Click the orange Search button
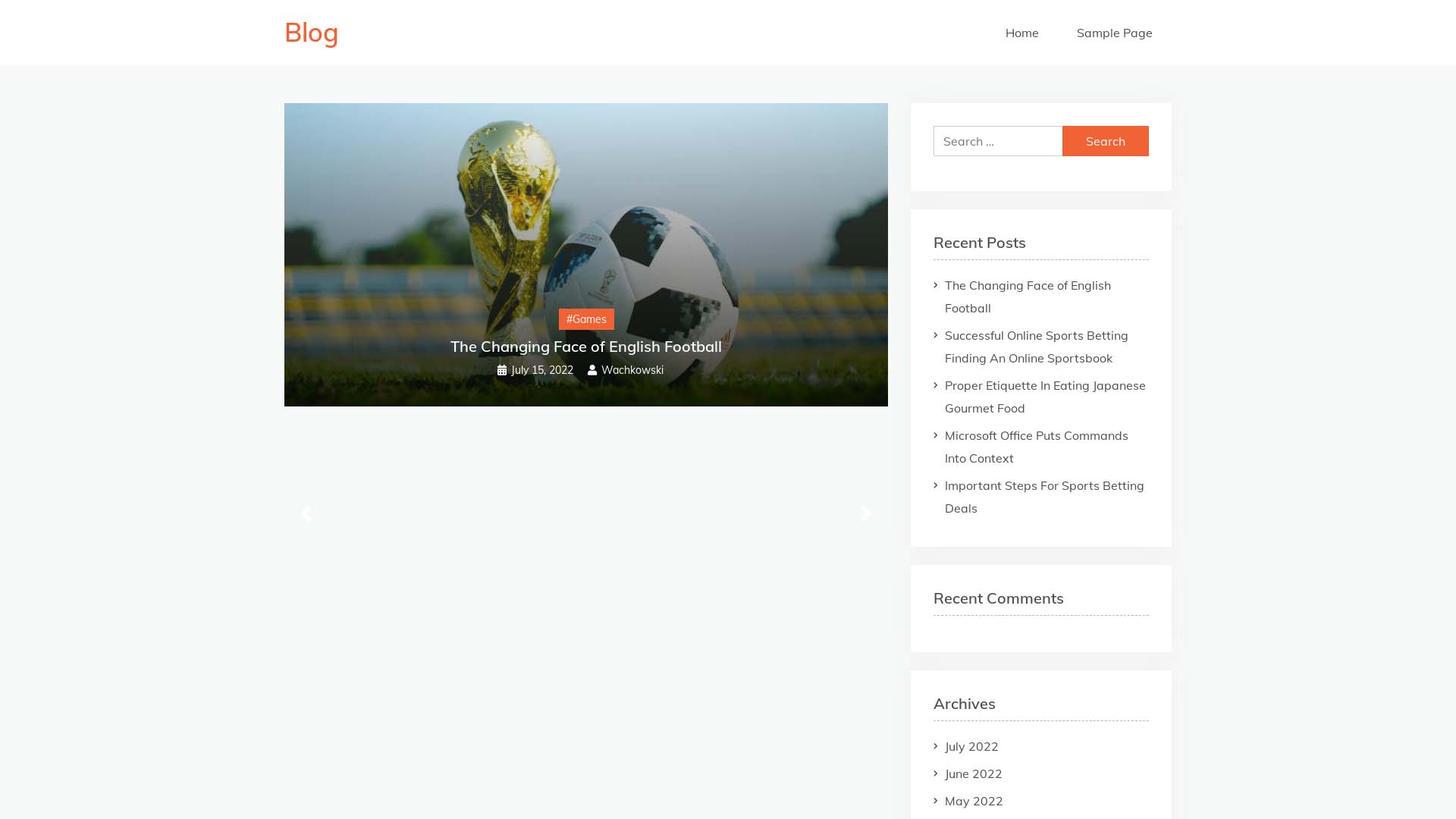Screen dimensions: 1456x819 tap(1105, 141)
